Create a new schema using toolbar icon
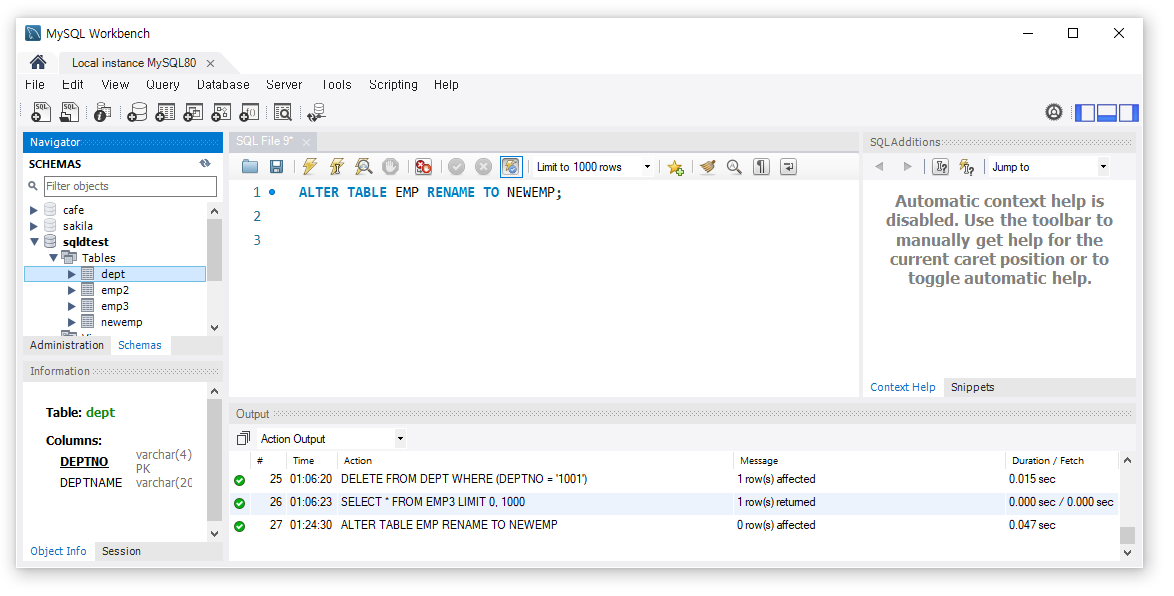Screen dimensions: 1174x596 [x=137, y=112]
